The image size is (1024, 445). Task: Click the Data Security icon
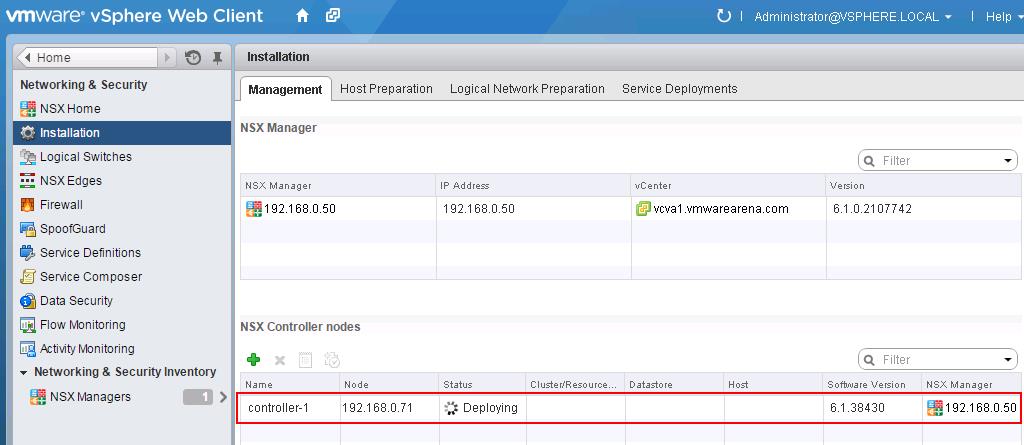pos(27,301)
